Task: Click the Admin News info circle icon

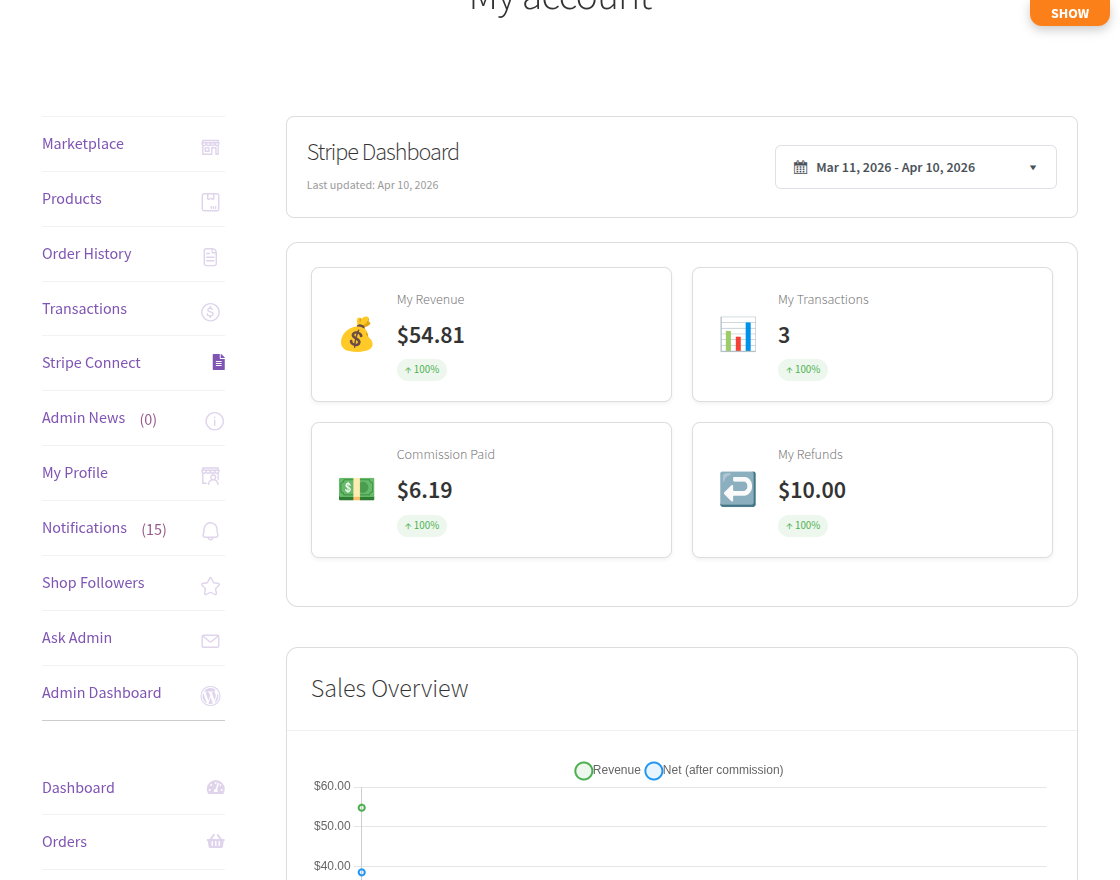Action: click(x=214, y=421)
